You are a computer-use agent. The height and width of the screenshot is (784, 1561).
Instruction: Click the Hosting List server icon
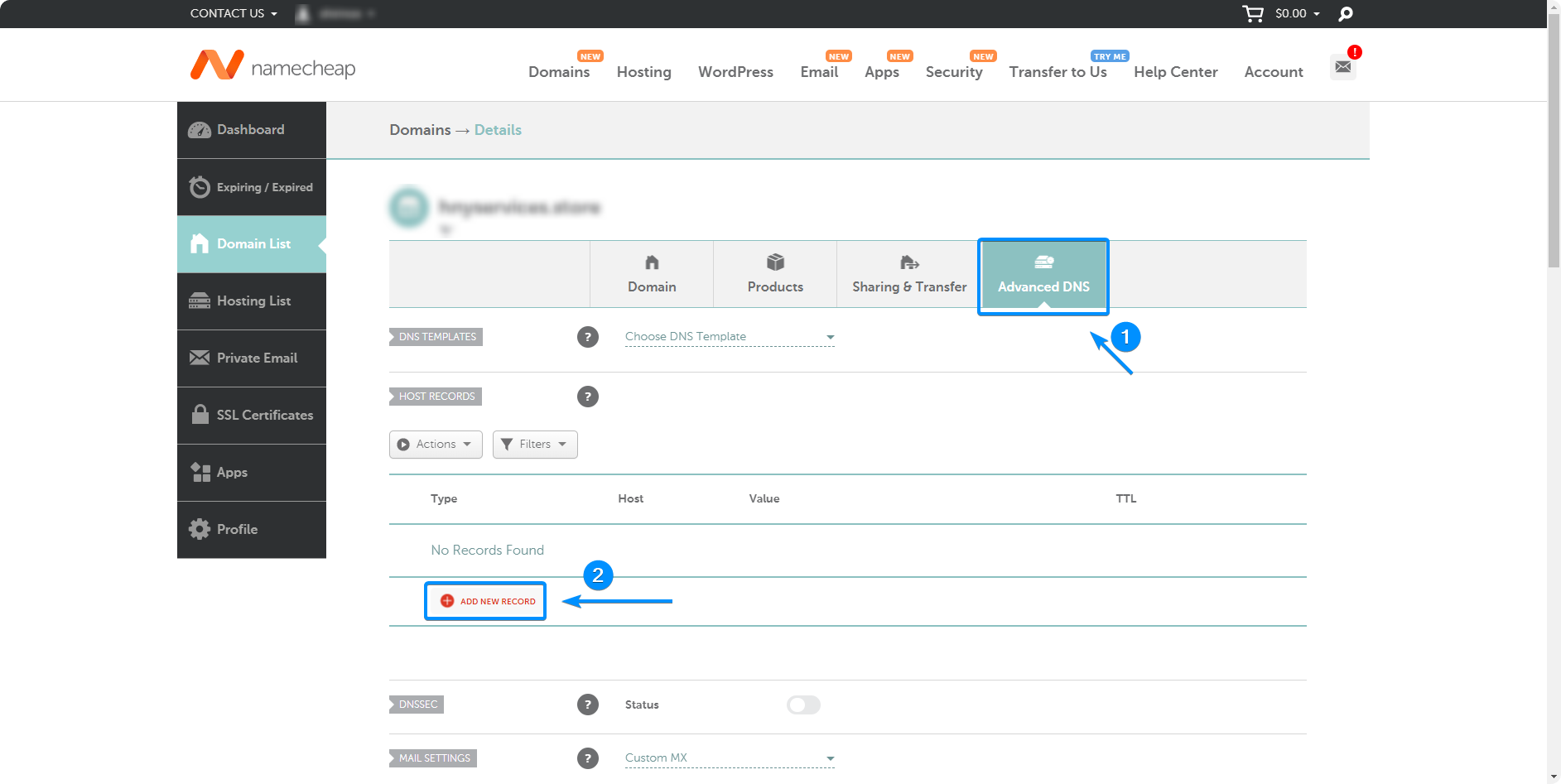coord(200,301)
